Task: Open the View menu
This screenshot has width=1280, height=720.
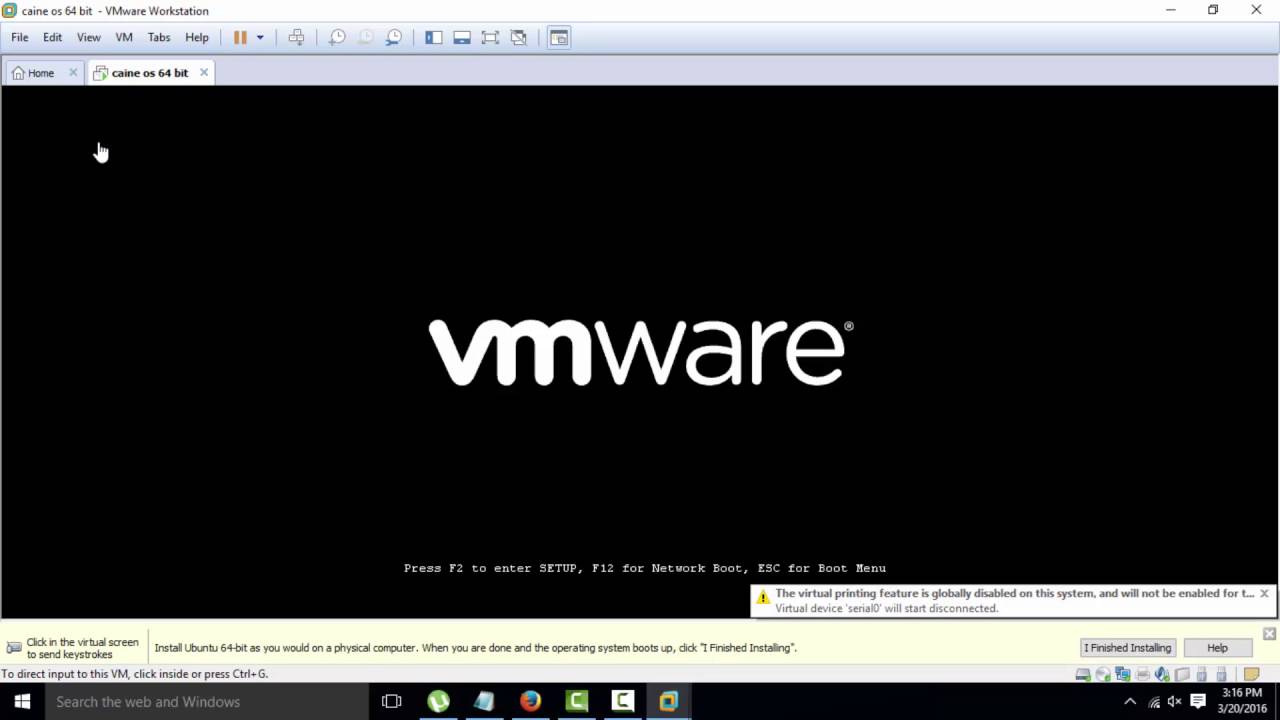Action: tap(89, 37)
